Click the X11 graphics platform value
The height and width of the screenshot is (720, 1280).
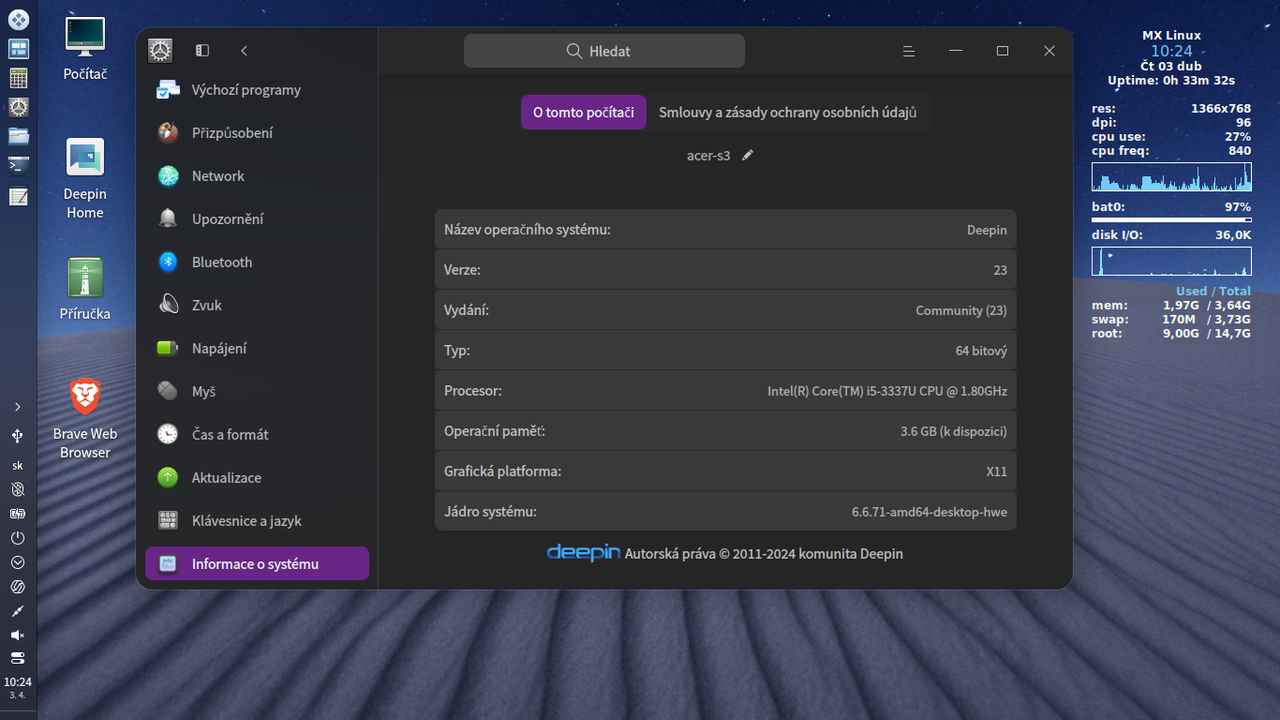click(x=996, y=471)
